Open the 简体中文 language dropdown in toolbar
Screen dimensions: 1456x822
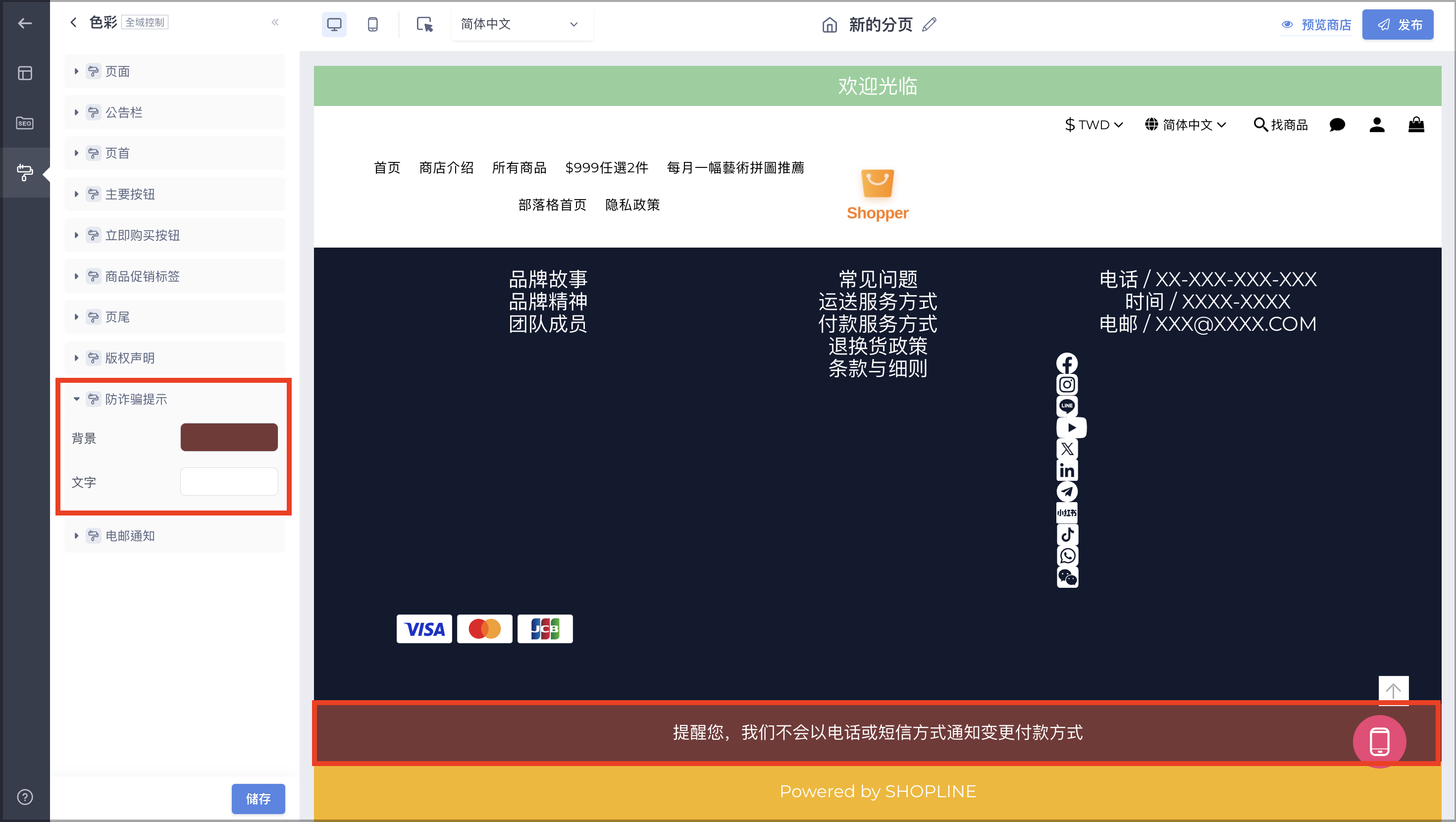[x=521, y=24]
